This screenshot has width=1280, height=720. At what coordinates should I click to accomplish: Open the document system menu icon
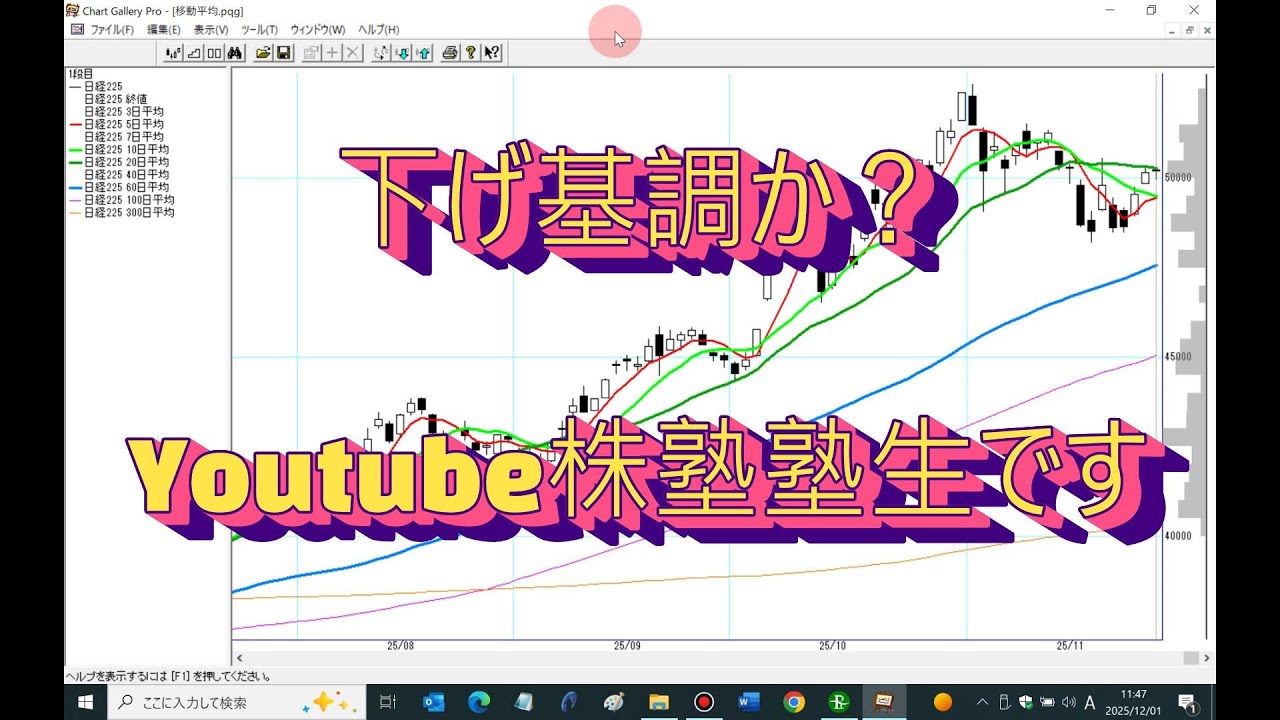pos(77,30)
